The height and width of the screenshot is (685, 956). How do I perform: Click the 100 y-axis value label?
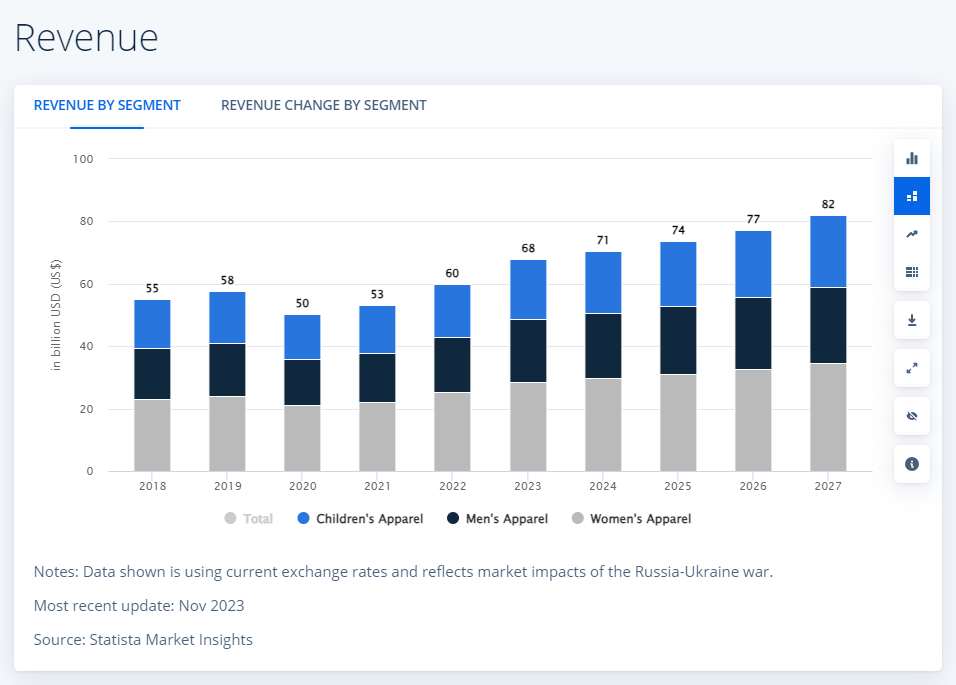point(83,159)
